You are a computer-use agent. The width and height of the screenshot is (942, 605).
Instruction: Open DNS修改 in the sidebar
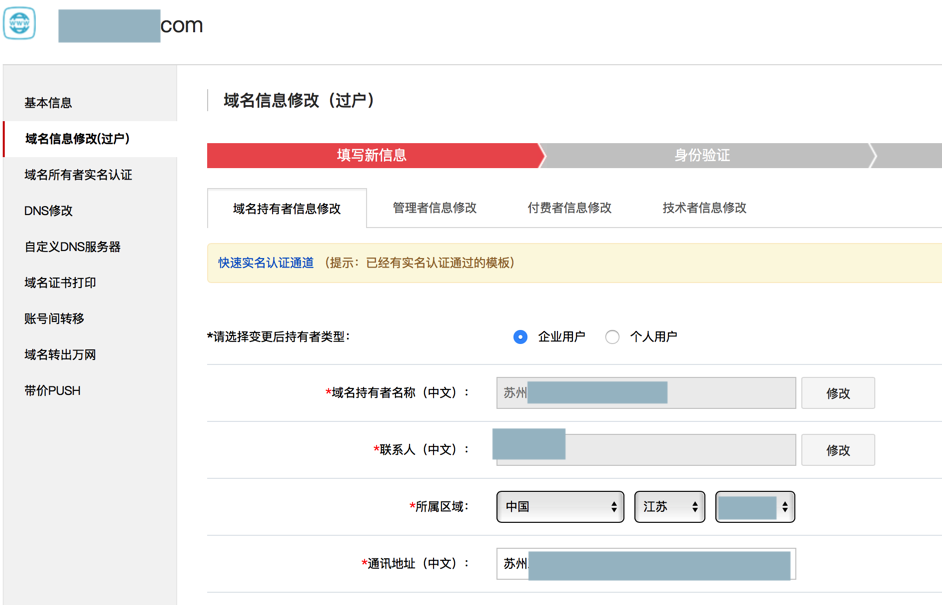point(48,211)
